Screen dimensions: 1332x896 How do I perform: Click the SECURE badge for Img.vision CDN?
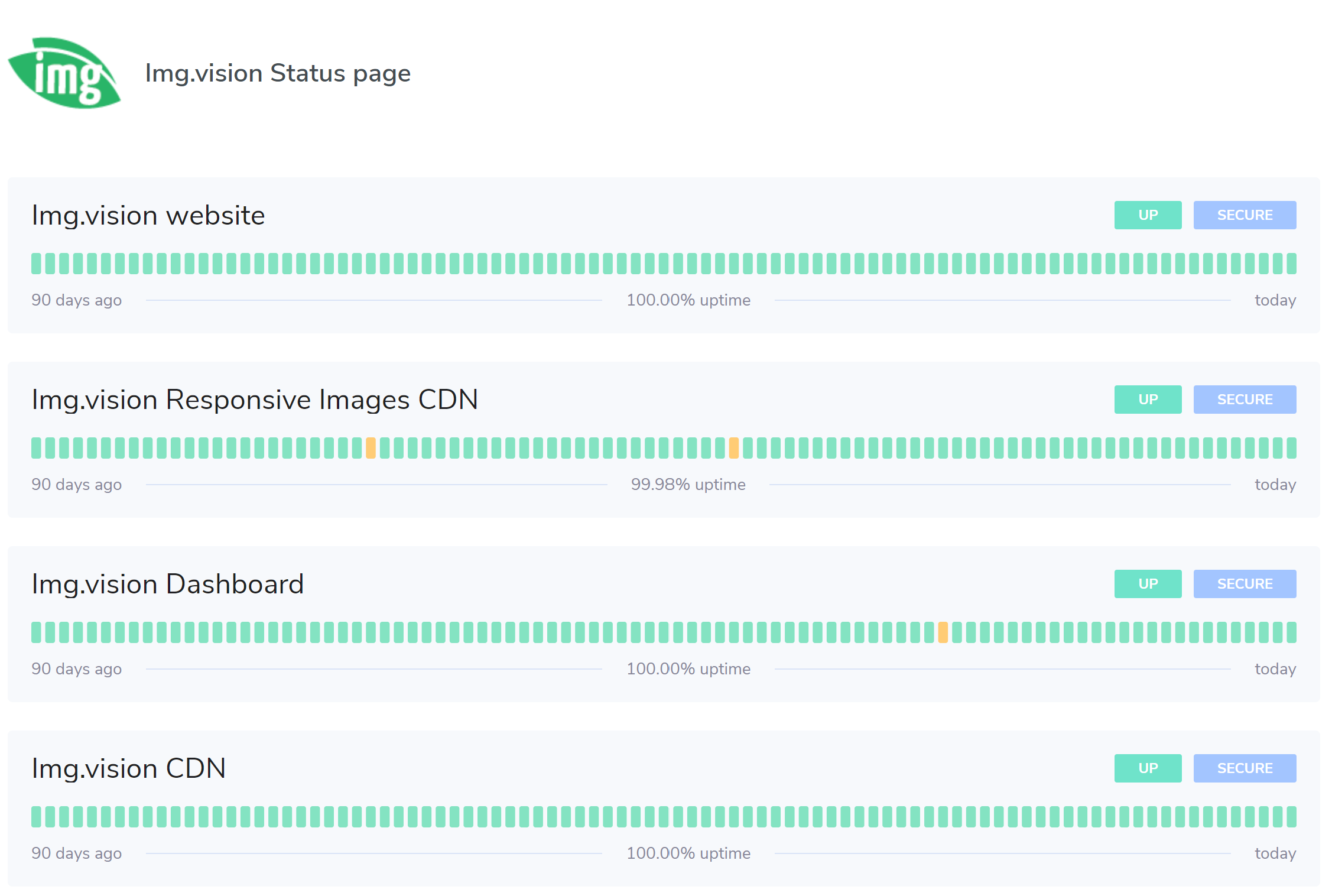(x=1245, y=768)
